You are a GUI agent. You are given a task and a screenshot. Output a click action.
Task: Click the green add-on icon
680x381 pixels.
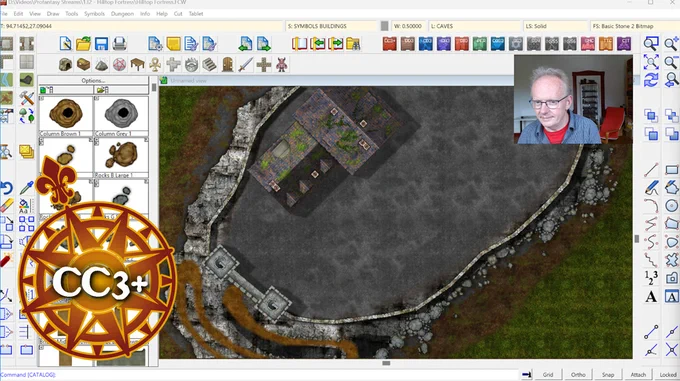[480, 44]
